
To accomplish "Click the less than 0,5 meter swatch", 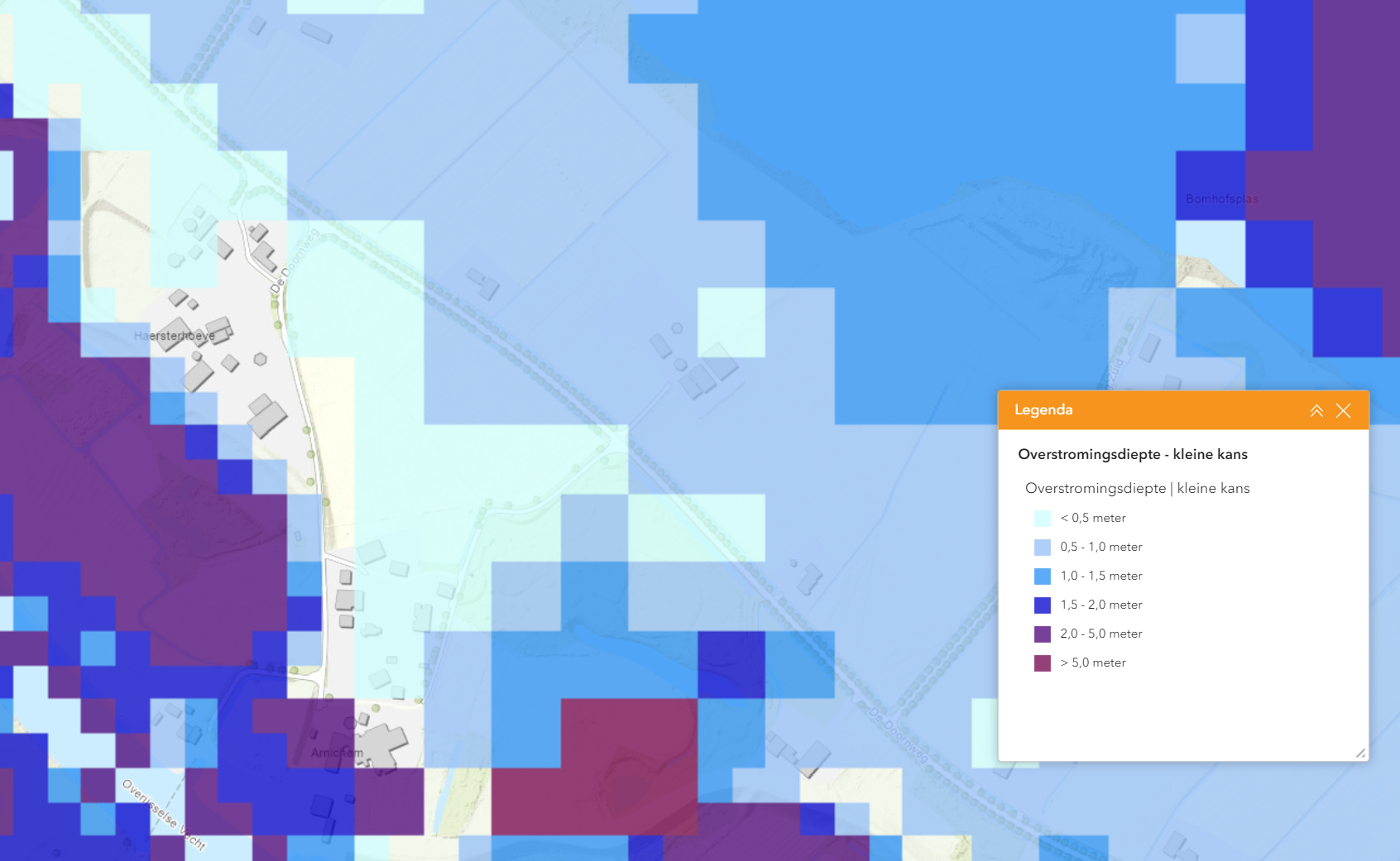I will coord(1043,519).
